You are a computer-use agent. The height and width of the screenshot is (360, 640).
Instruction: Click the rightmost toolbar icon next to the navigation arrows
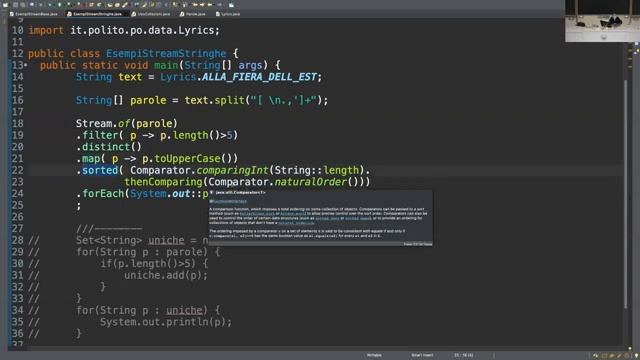(x=231, y=5)
